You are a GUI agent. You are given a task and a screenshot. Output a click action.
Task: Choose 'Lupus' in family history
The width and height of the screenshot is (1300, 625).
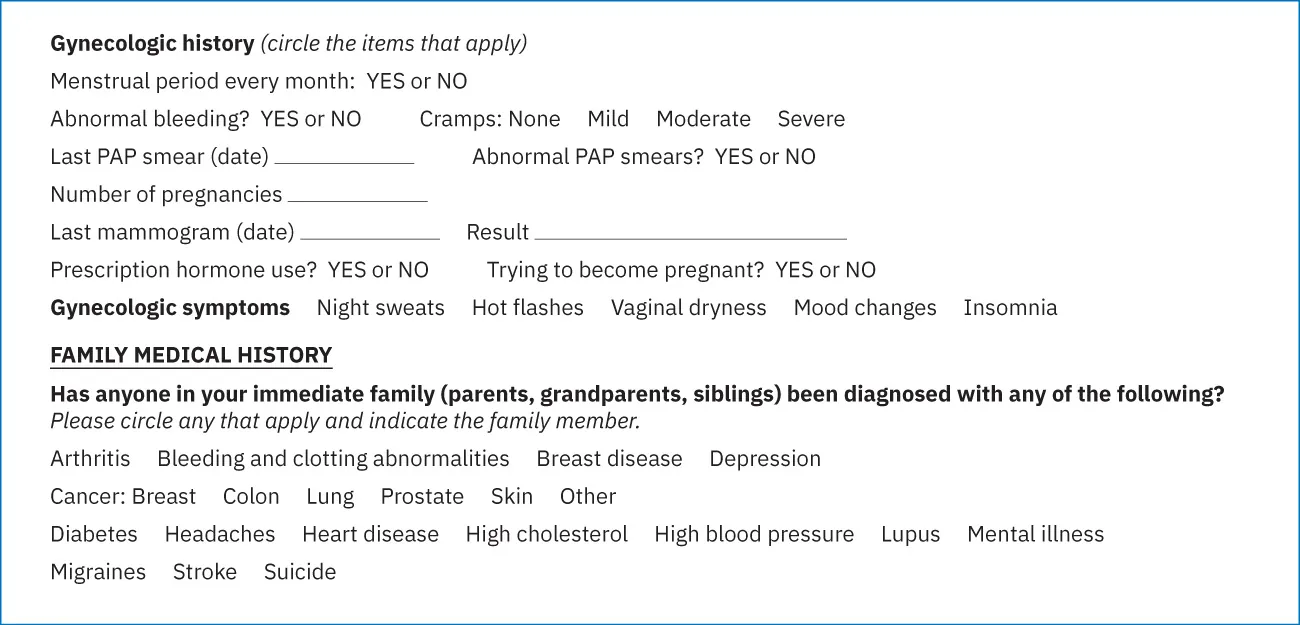(910, 535)
